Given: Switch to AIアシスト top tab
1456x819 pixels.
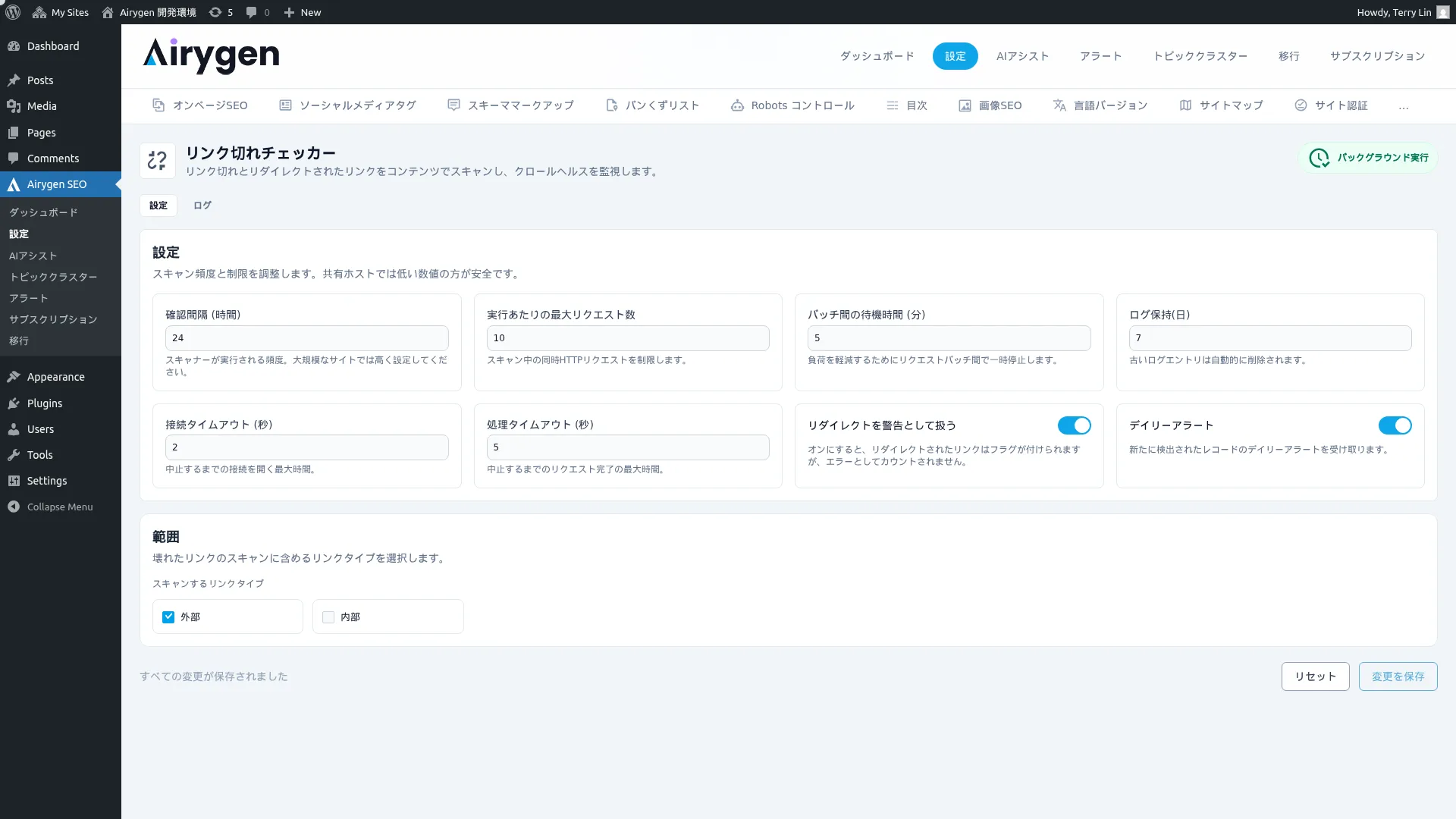Looking at the screenshot, I should tap(1022, 56).
